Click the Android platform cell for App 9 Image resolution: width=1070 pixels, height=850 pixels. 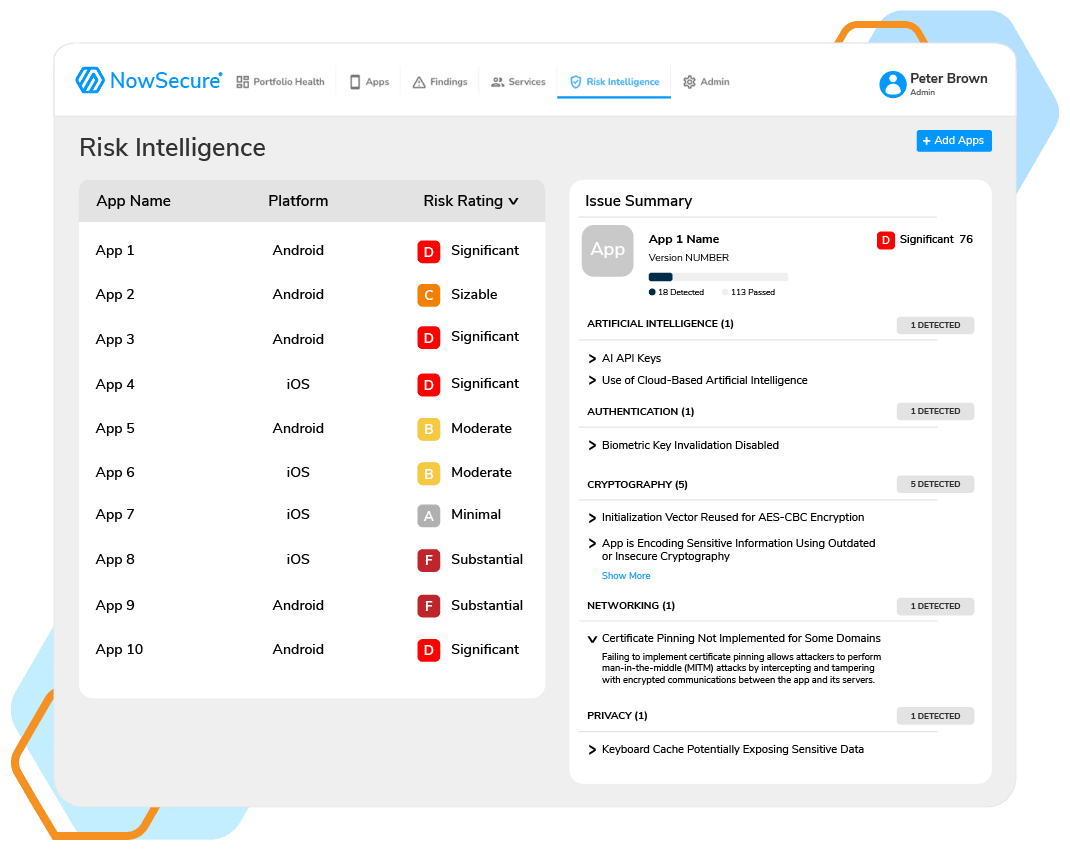coord(298,606)
